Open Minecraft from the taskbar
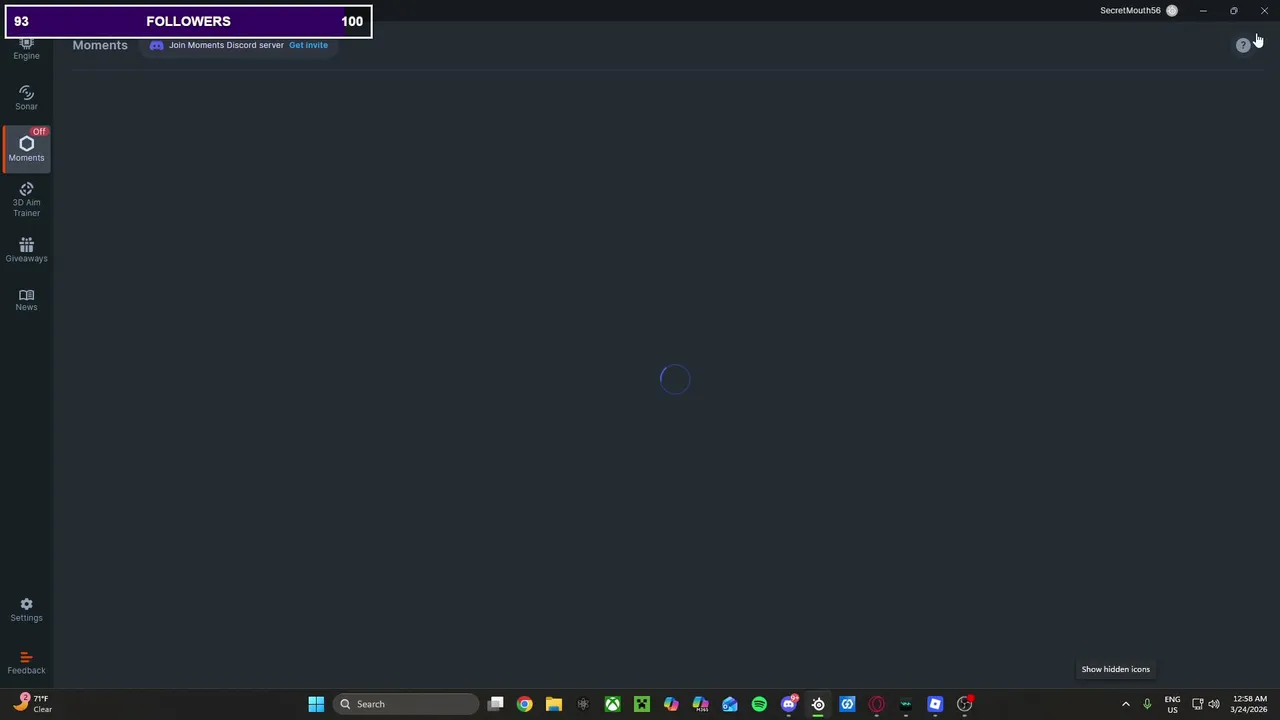 (x=641, y=704)
